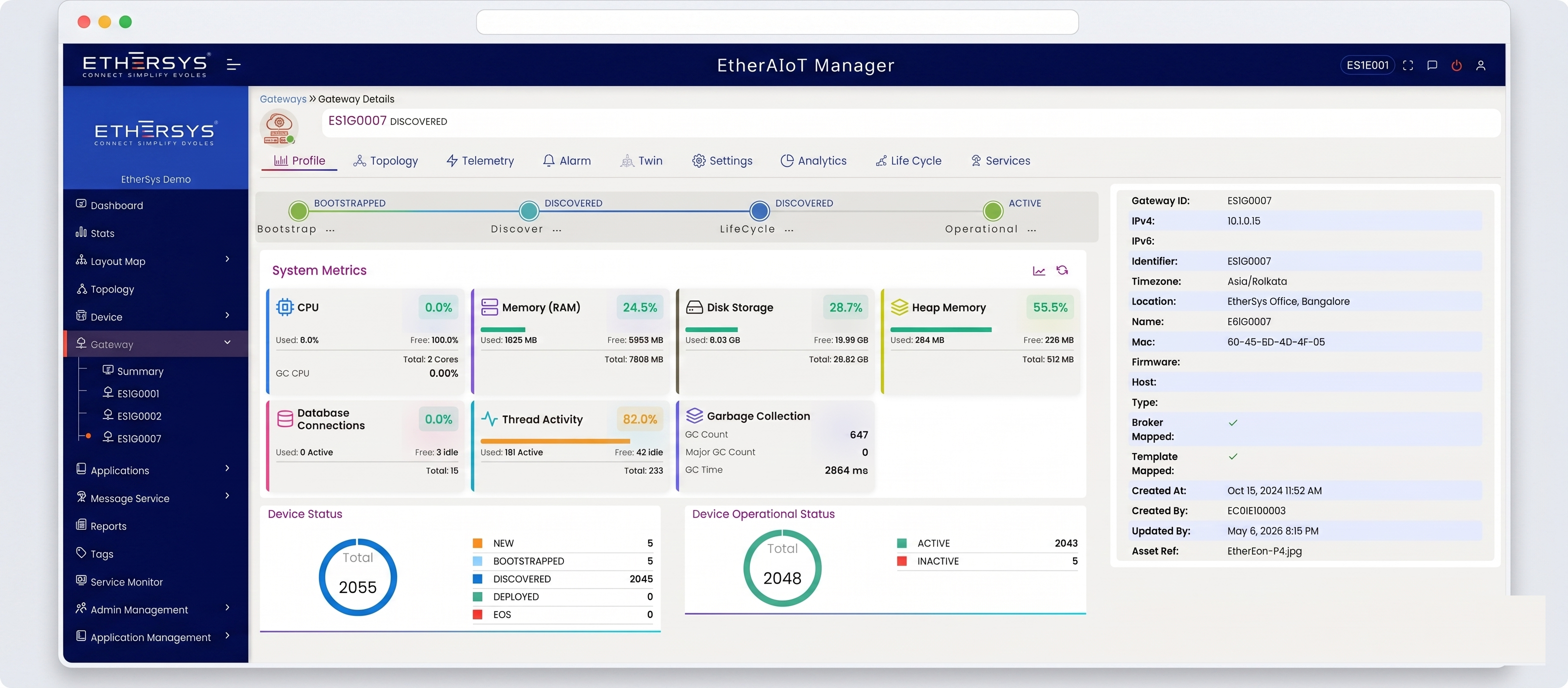Viewport: 1568px width, 688px height.
Task: Click the red INACTIVE legend swatch
Action: point(902,561)
